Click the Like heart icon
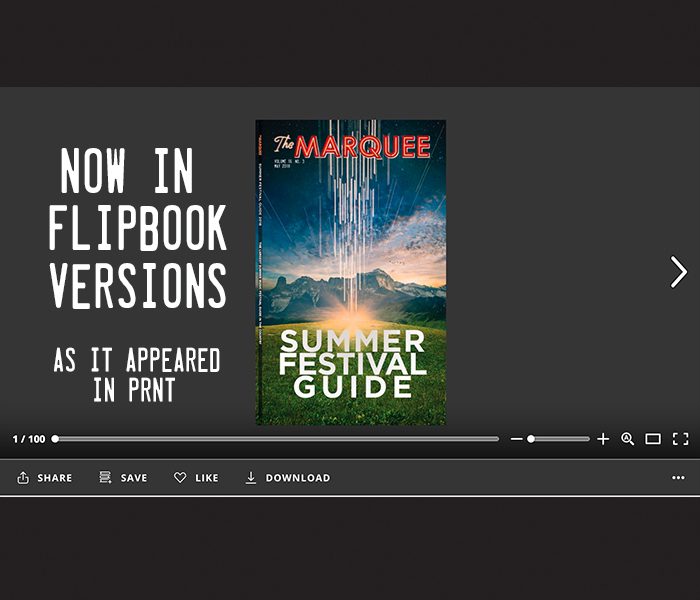 click(x=180, y=478)
